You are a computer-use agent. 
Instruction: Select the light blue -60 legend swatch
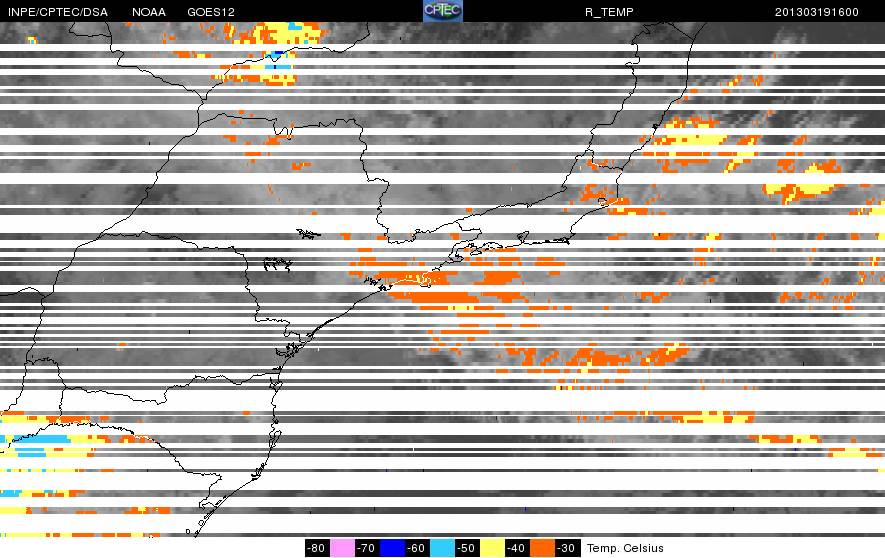pos(442,548)
